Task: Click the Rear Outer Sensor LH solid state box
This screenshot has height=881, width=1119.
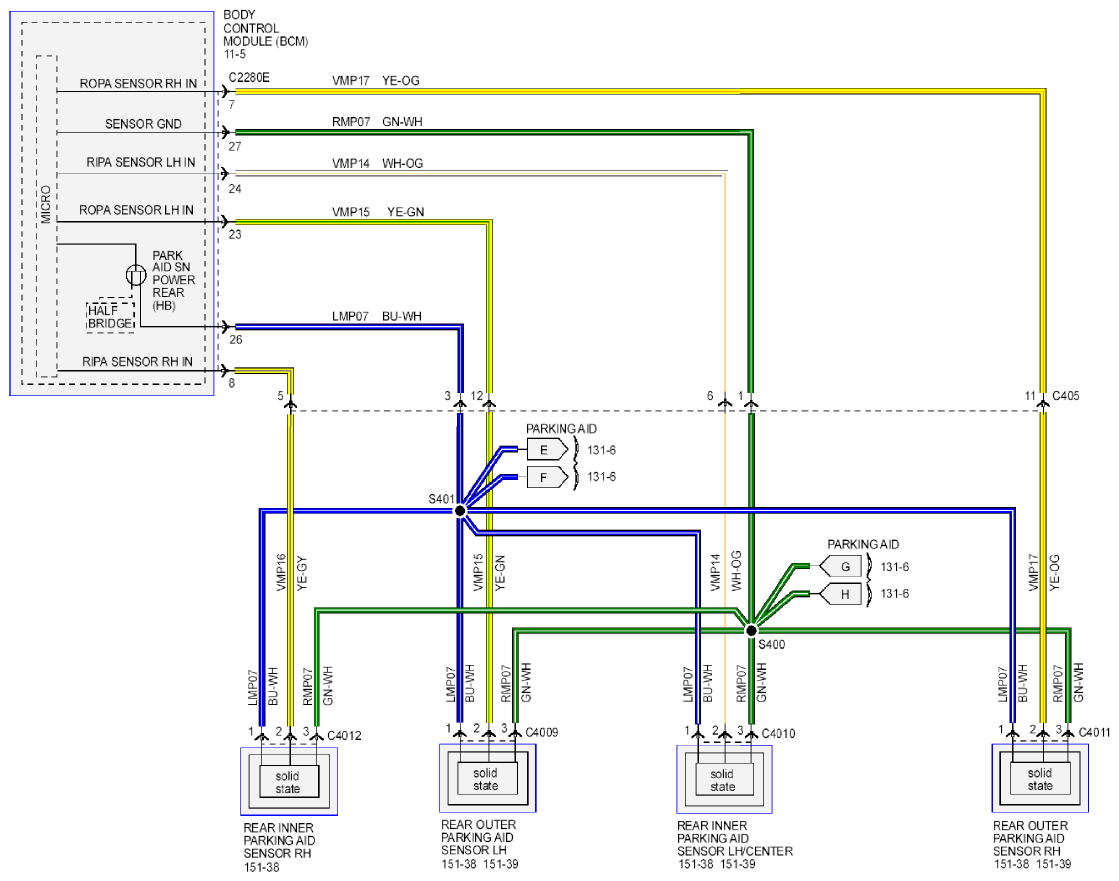Action: point(485,779)
